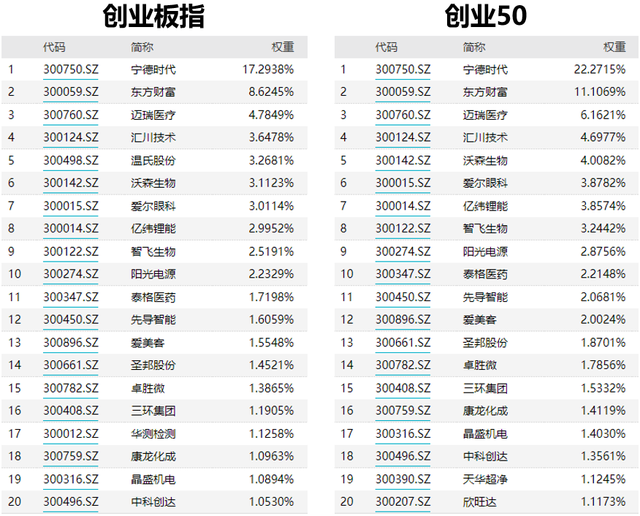Viewport: 640px width, 516px height.
Task: Select 阳光电源 in 创业50 table
Action: click(x=485, y=251)
